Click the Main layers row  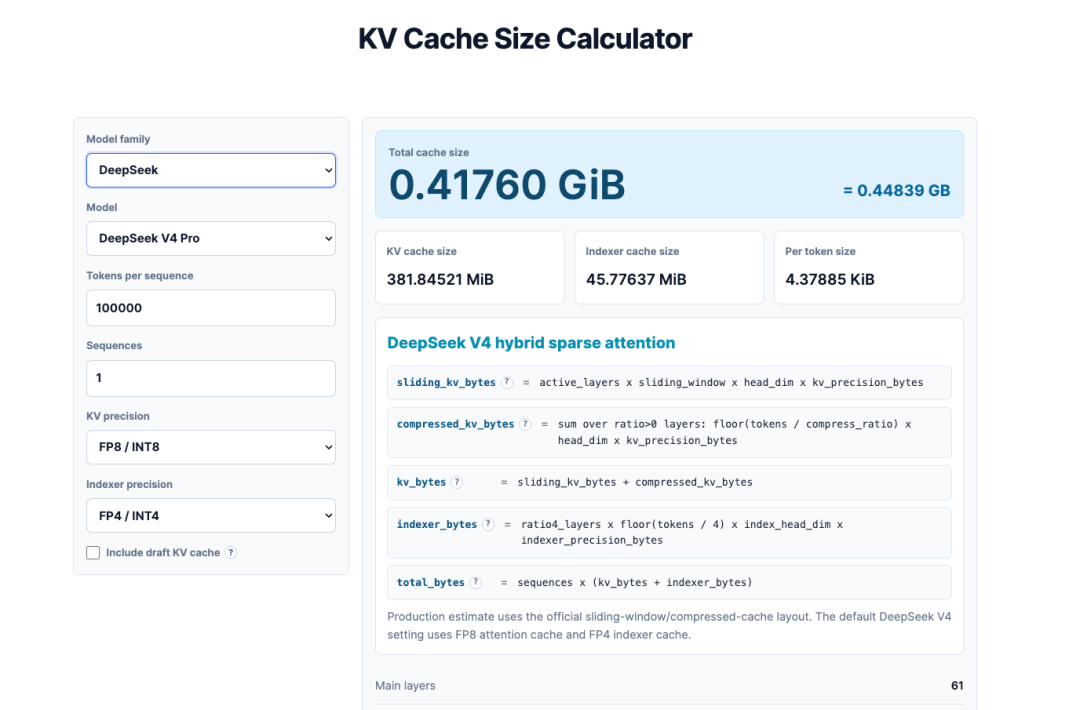point(669,686)
